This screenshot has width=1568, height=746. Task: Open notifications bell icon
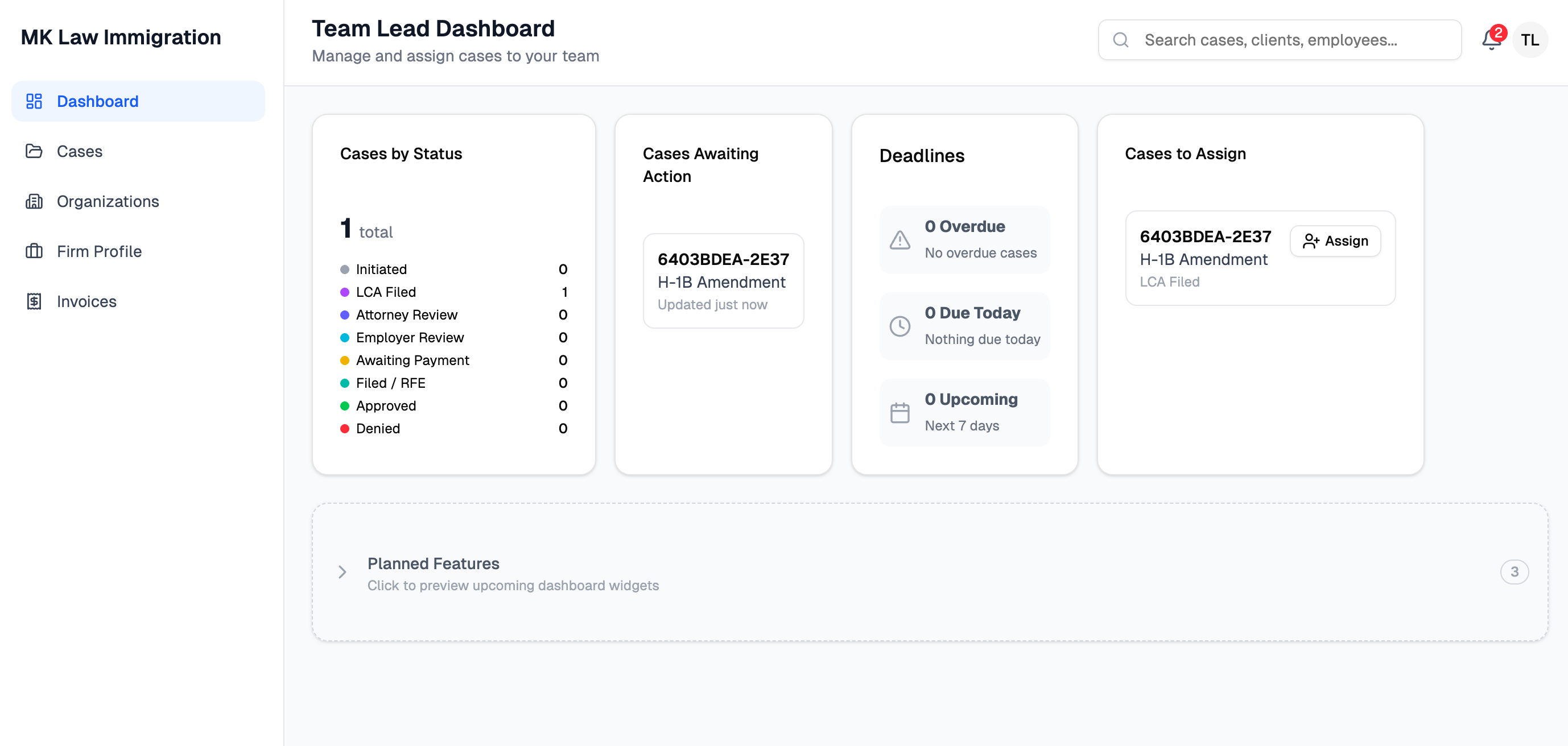(1491, 40)
